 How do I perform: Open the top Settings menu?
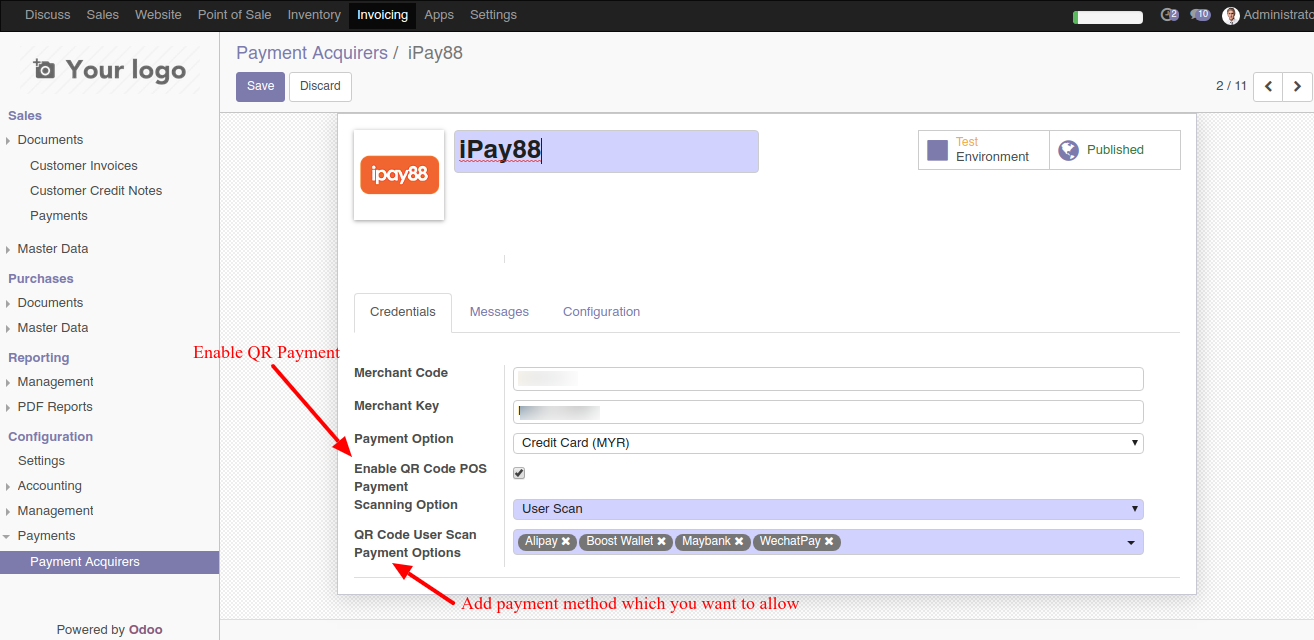pos(493,15)
